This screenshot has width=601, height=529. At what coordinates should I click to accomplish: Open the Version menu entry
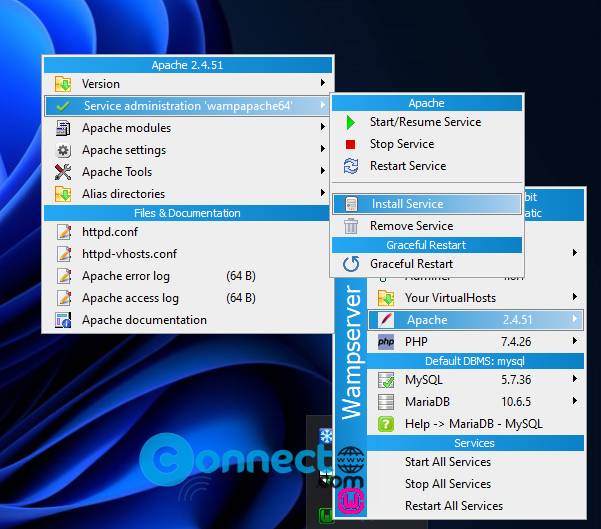pos(187,84)
